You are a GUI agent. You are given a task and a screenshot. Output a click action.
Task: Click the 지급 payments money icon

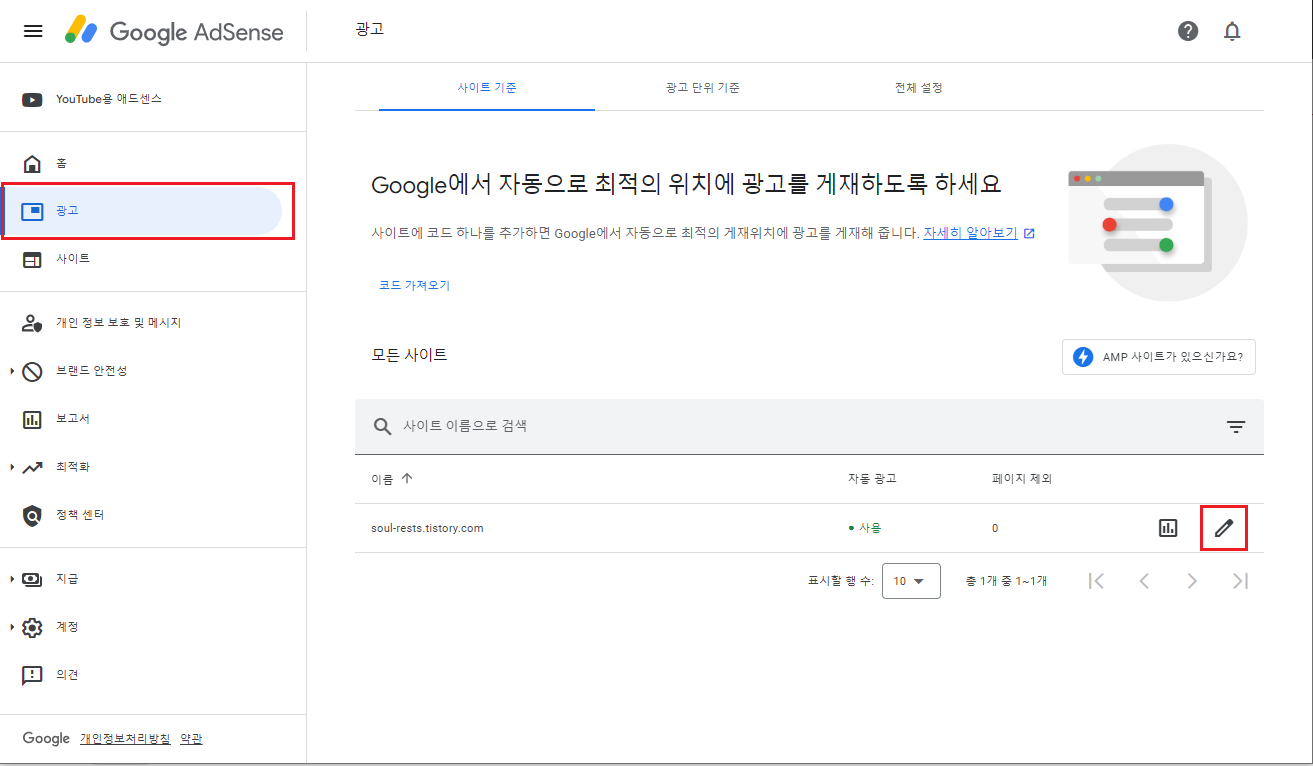coord(33,579)
